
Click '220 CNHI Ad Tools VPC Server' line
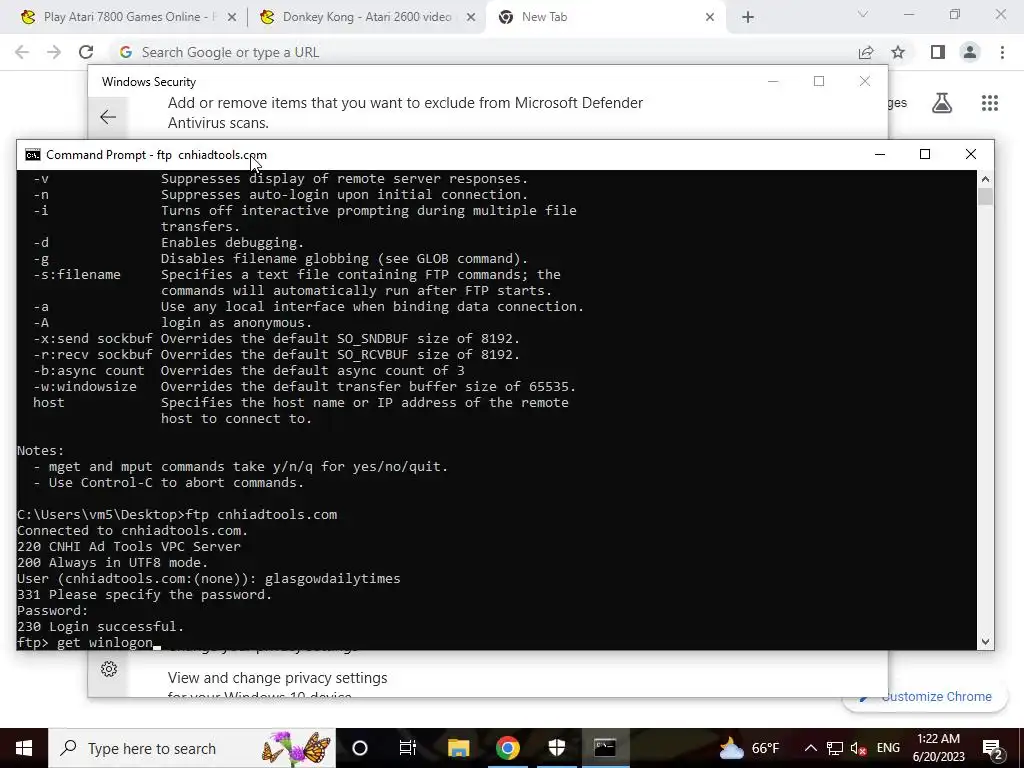(129, 547)
